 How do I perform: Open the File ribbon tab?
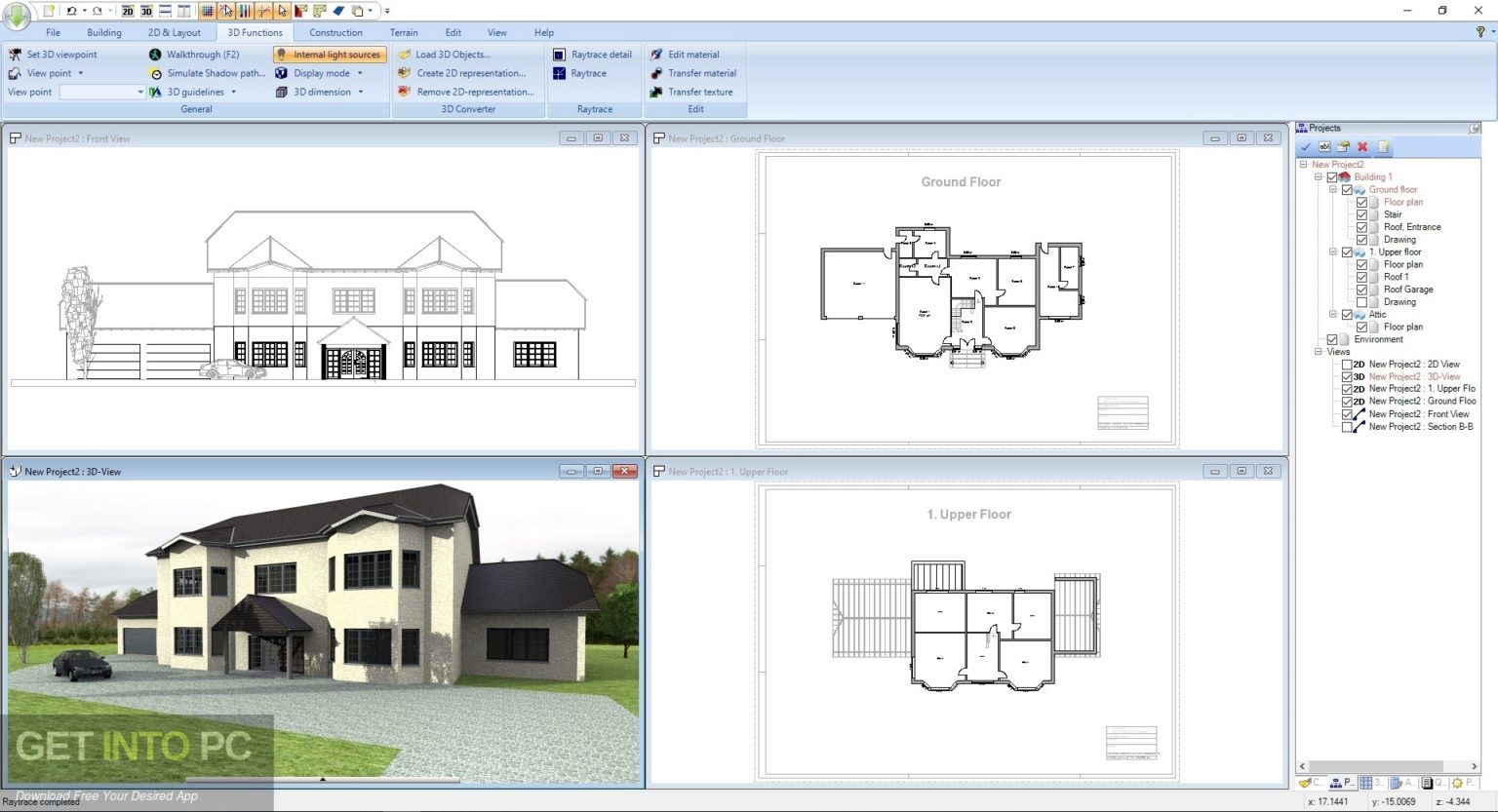pos(53,32)
